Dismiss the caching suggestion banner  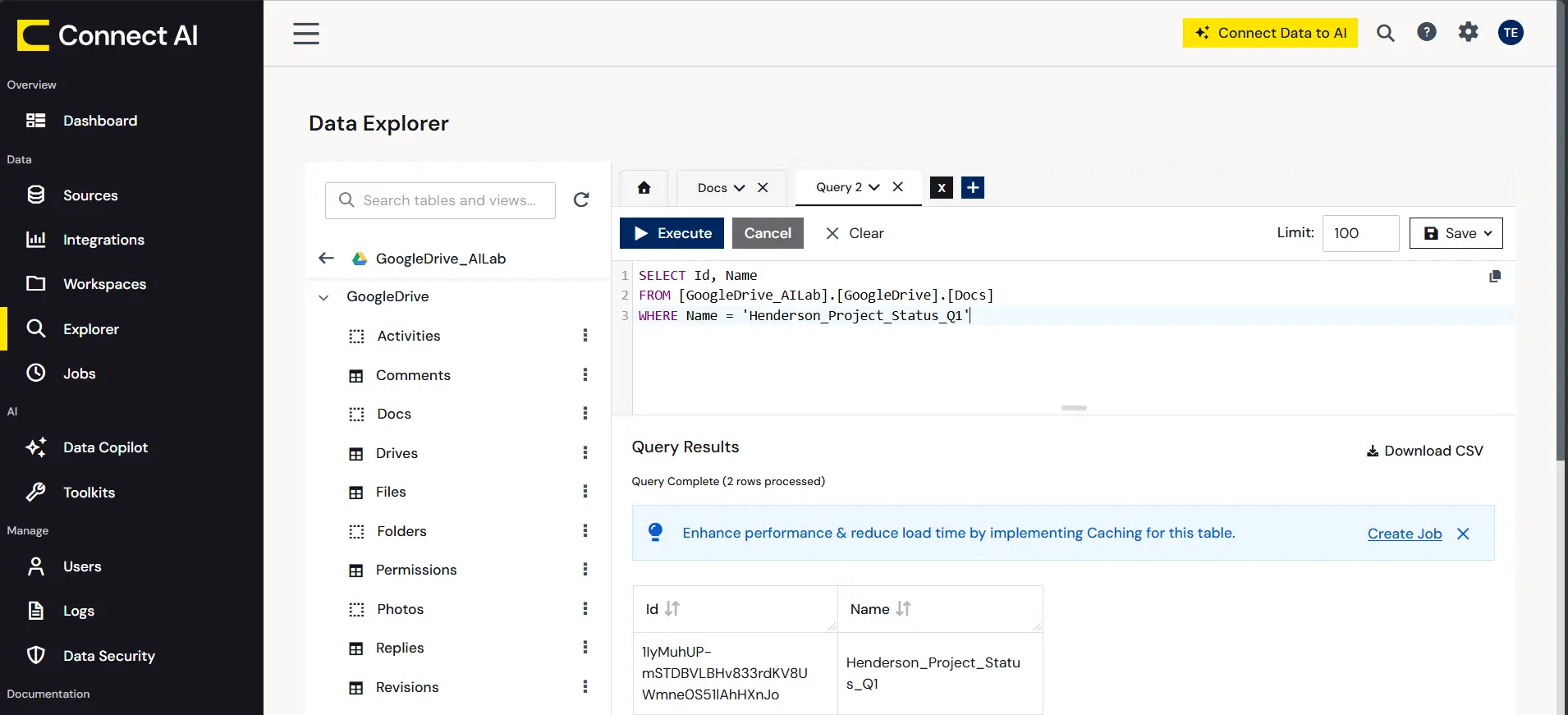tap(1463, 534)
